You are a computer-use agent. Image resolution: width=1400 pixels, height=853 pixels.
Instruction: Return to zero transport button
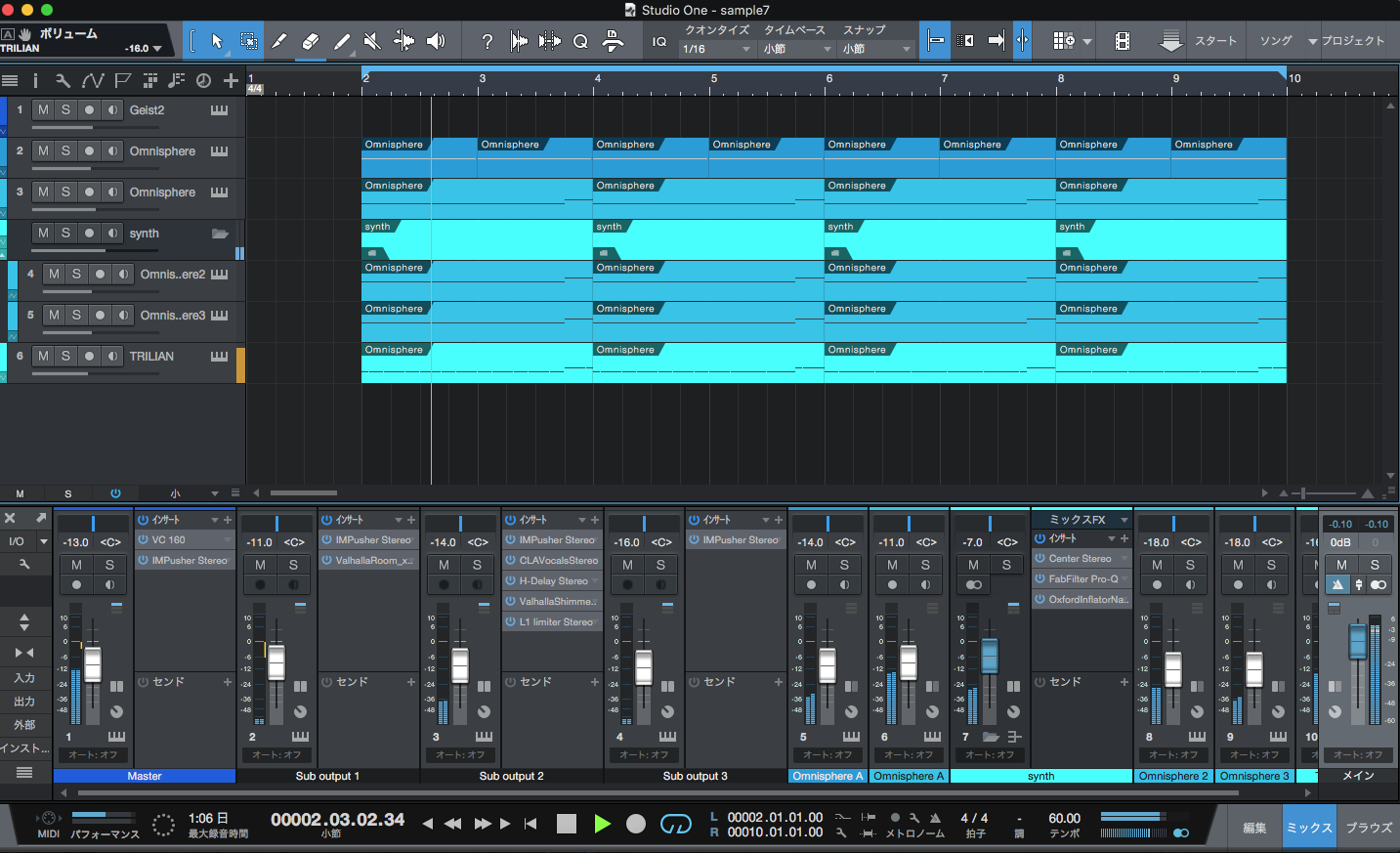pyautogui.click(x=530, y=824)
